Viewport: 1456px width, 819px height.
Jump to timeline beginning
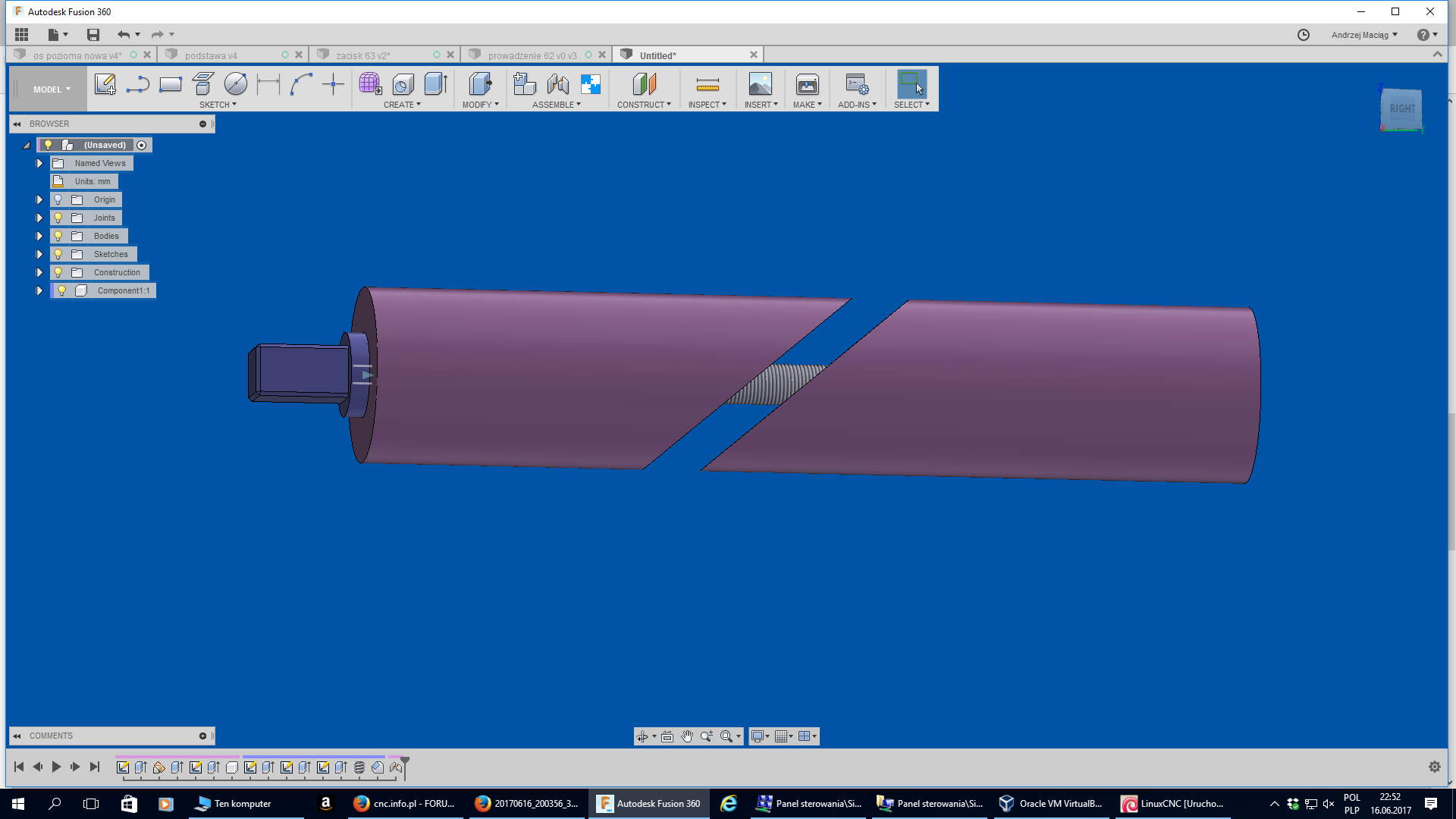(19, 767)
